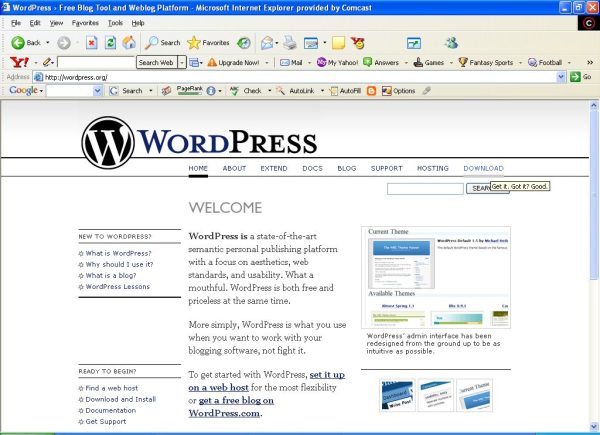The height and width of the screenshot is (435, 600).
Task: Click the Google page info icon
Action: (211, 91)
